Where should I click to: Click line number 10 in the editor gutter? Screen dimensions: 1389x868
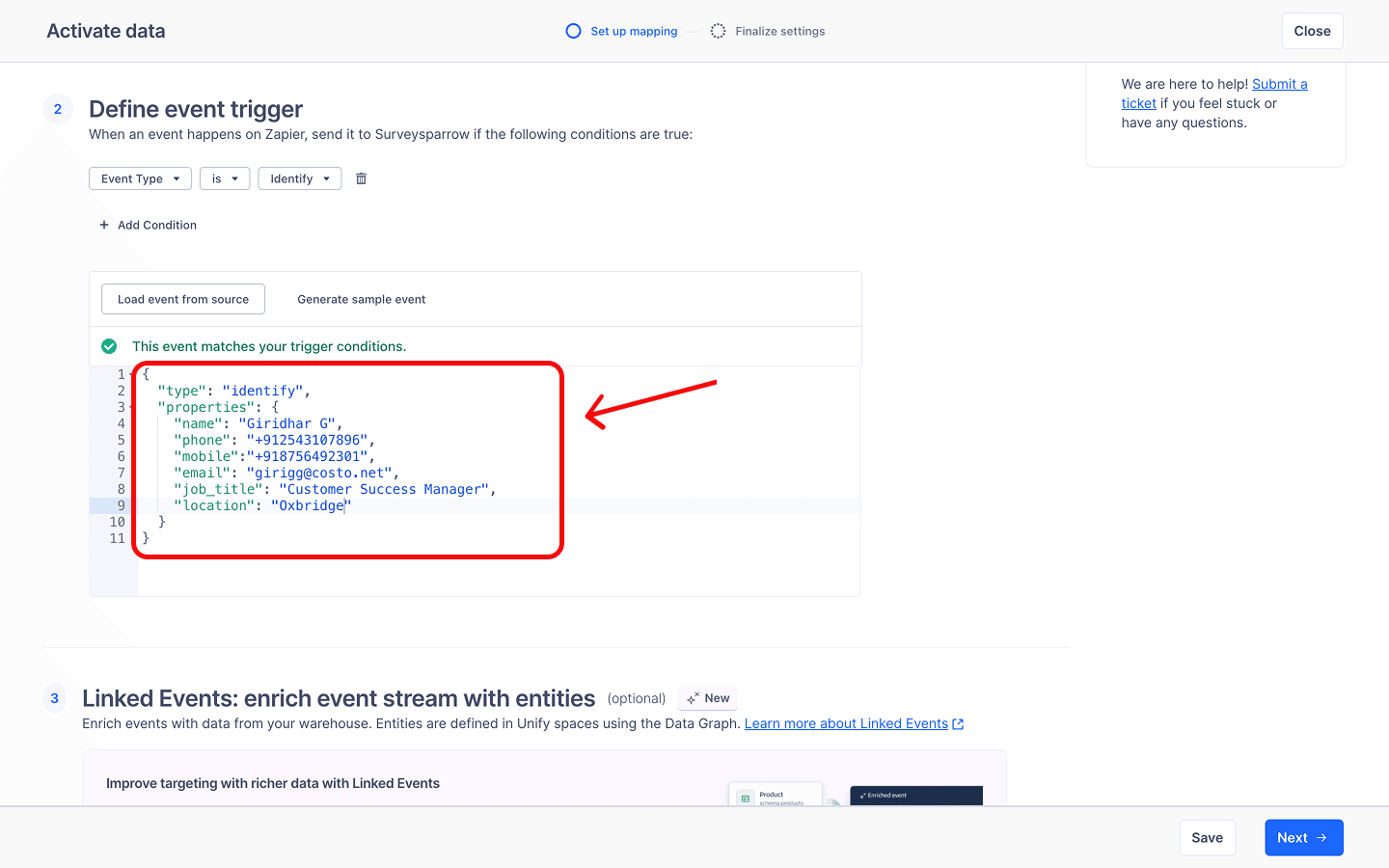coord(117,522)
